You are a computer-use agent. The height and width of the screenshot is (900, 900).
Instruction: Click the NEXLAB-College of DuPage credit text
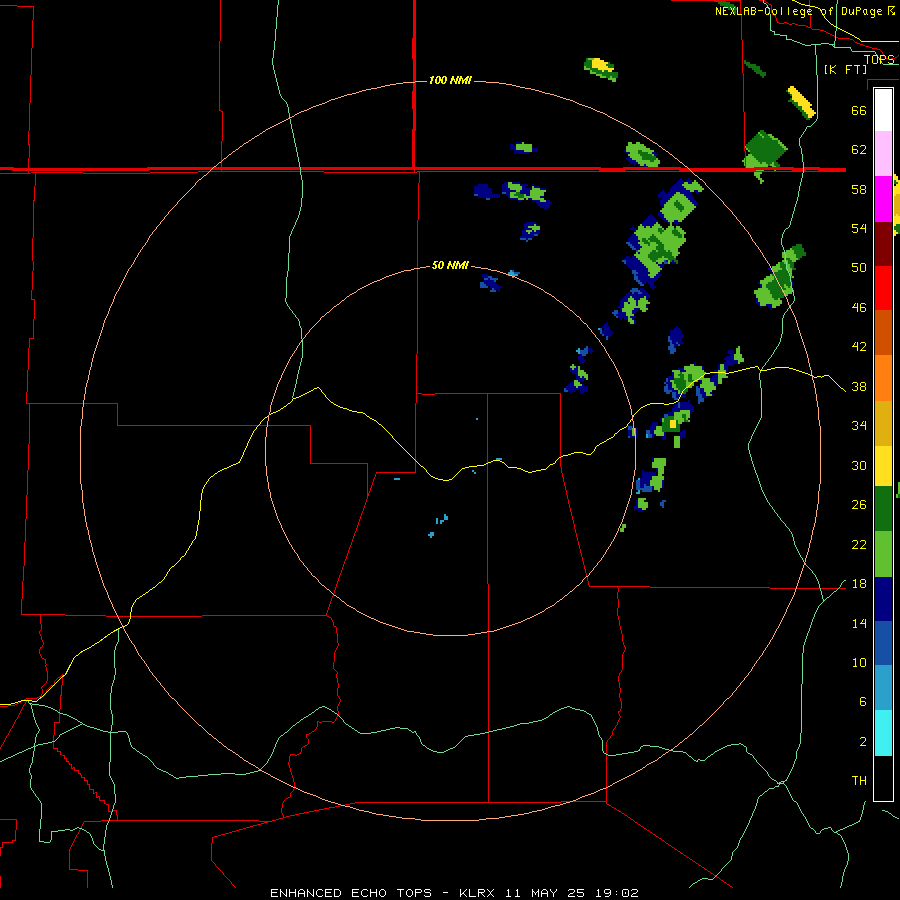(x=805, y=11)
